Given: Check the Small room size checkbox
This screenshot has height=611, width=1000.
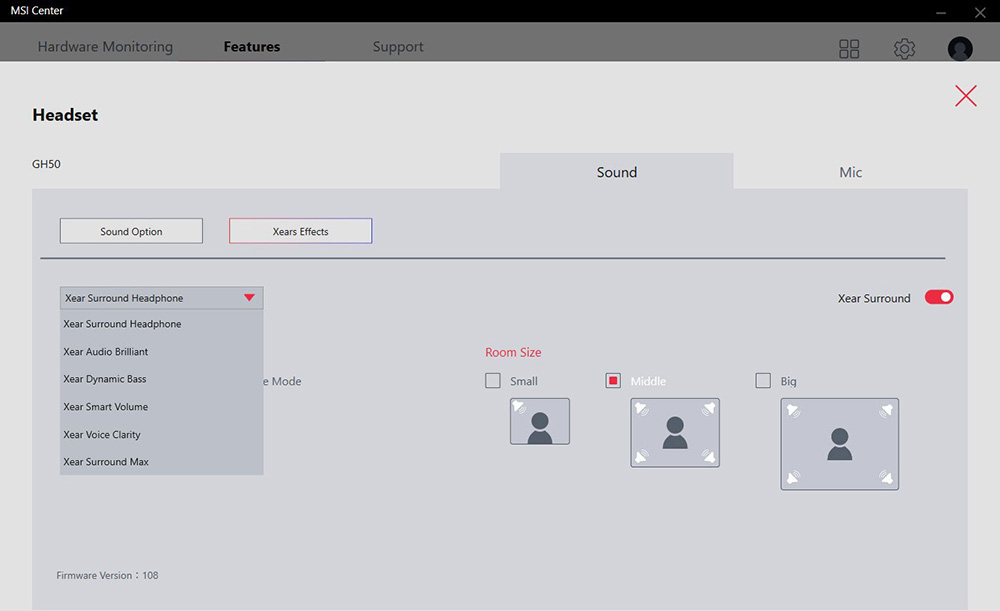Looking at the screenshot, I should (x=493, y=381).
